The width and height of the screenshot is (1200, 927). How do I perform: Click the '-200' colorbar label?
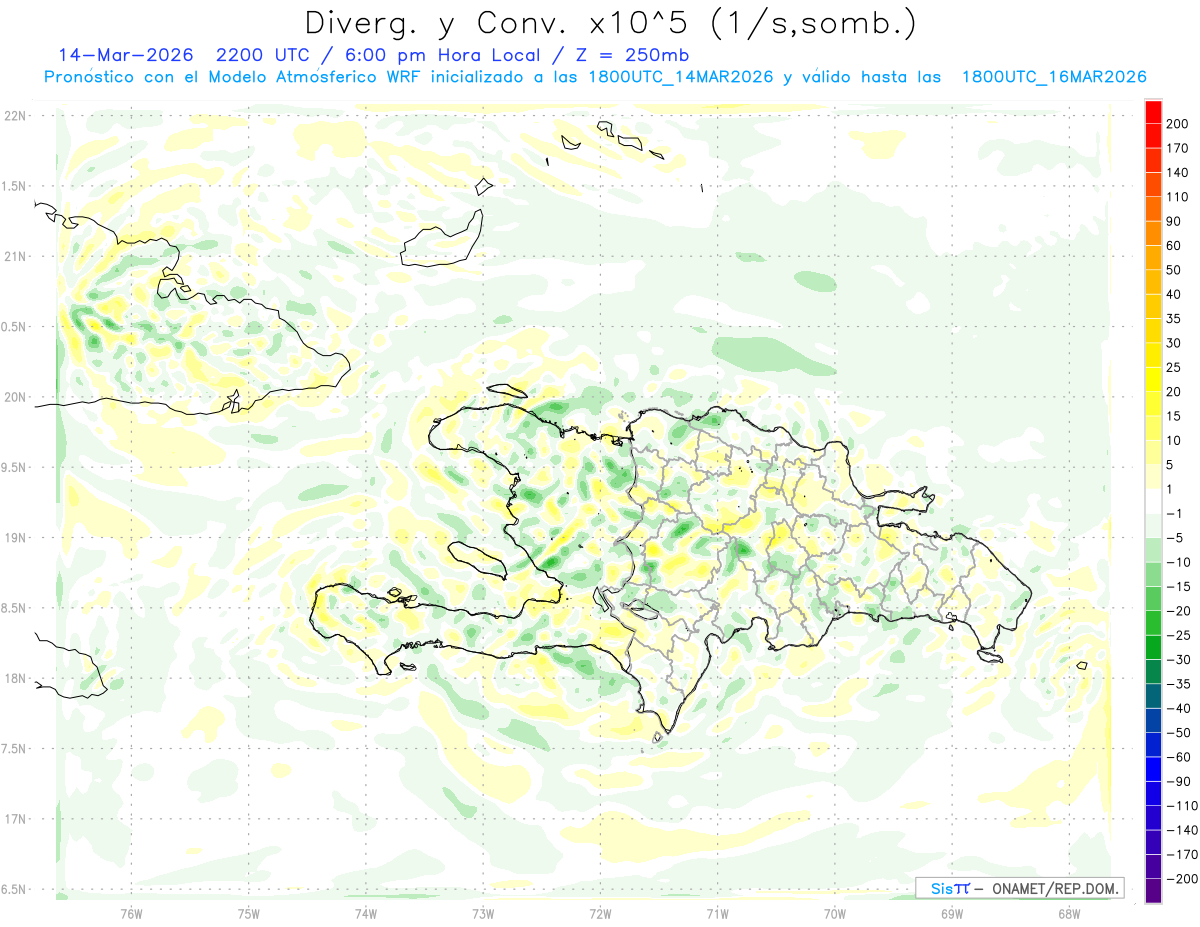[1182, 879]
